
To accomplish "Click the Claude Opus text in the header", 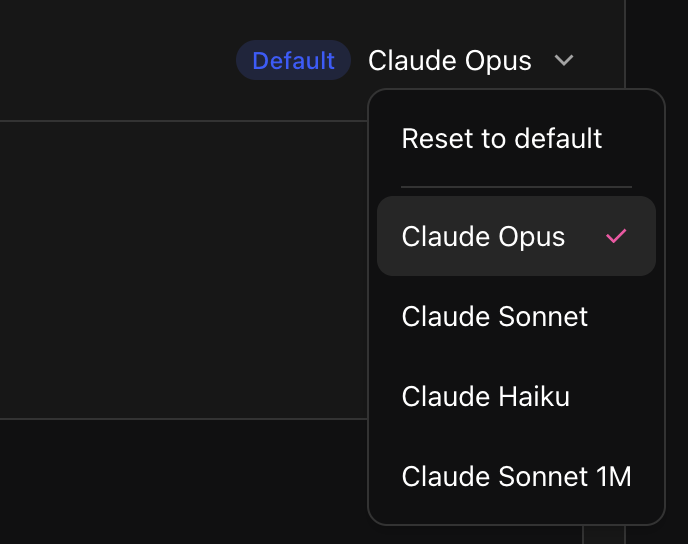I will click(450, 61).
